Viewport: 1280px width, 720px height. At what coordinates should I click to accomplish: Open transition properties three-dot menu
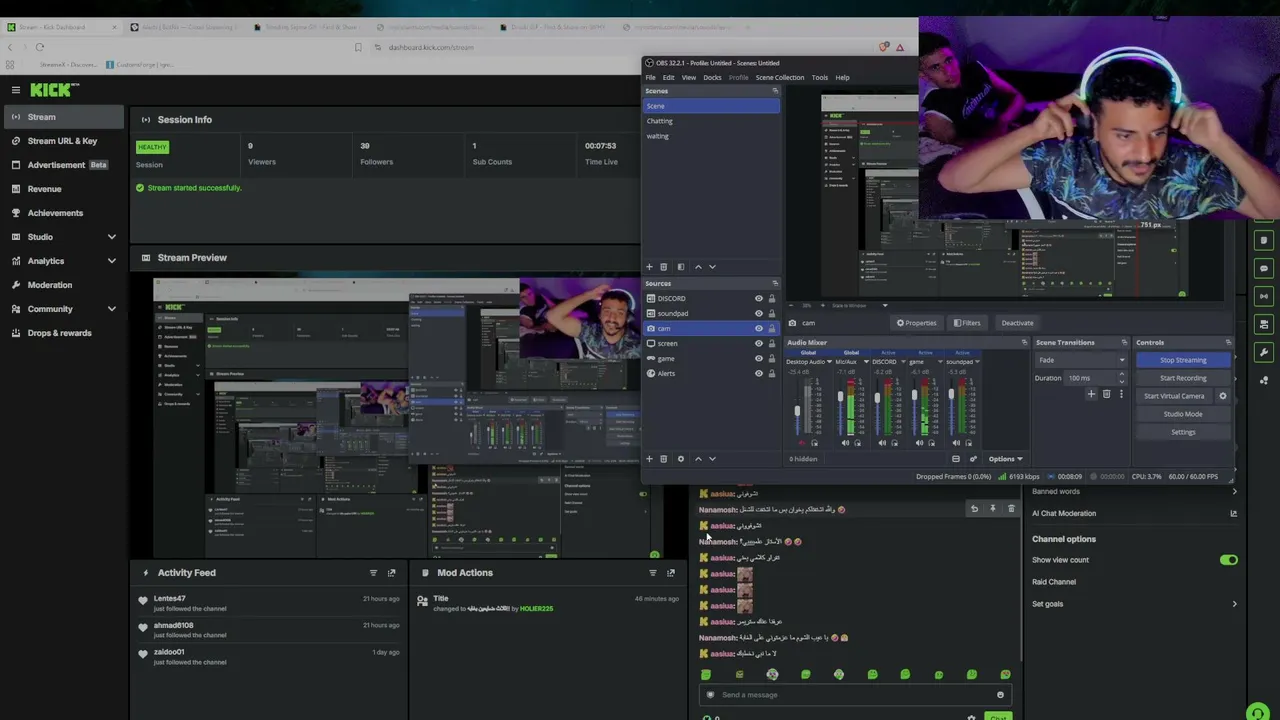click(1120, 394)
